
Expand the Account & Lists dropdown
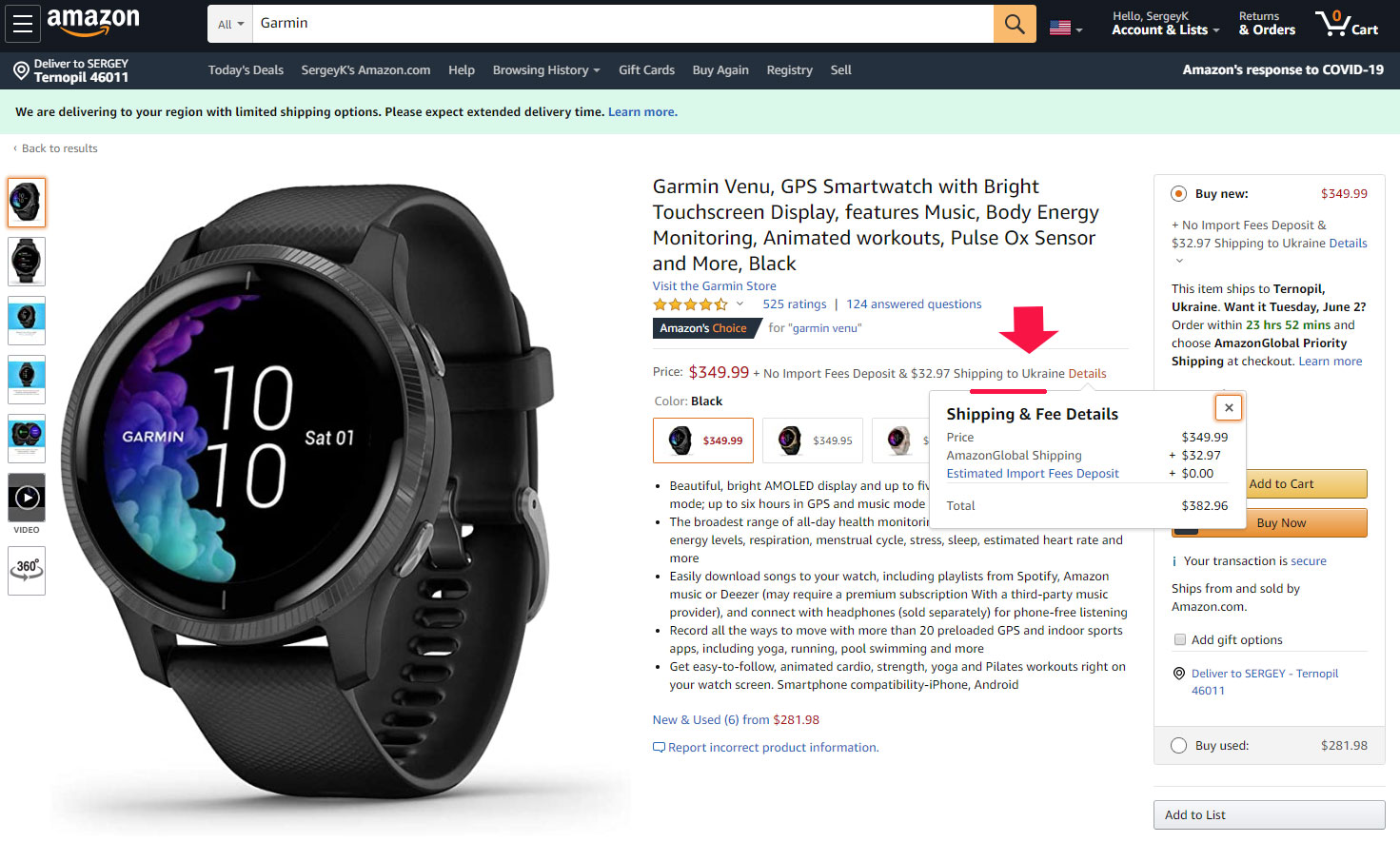click(1165, 24)
